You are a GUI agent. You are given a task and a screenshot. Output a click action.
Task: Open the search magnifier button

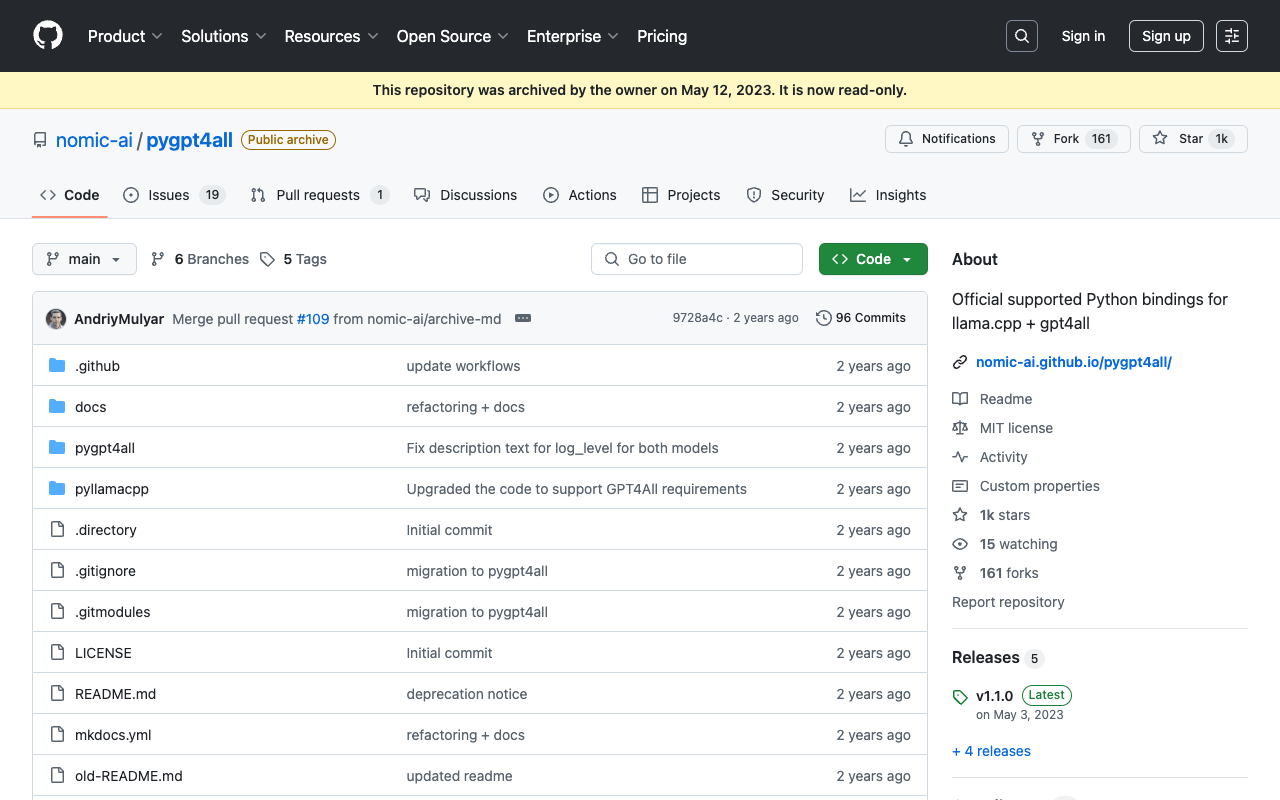pyautogui.click(x=1022, y=36)
